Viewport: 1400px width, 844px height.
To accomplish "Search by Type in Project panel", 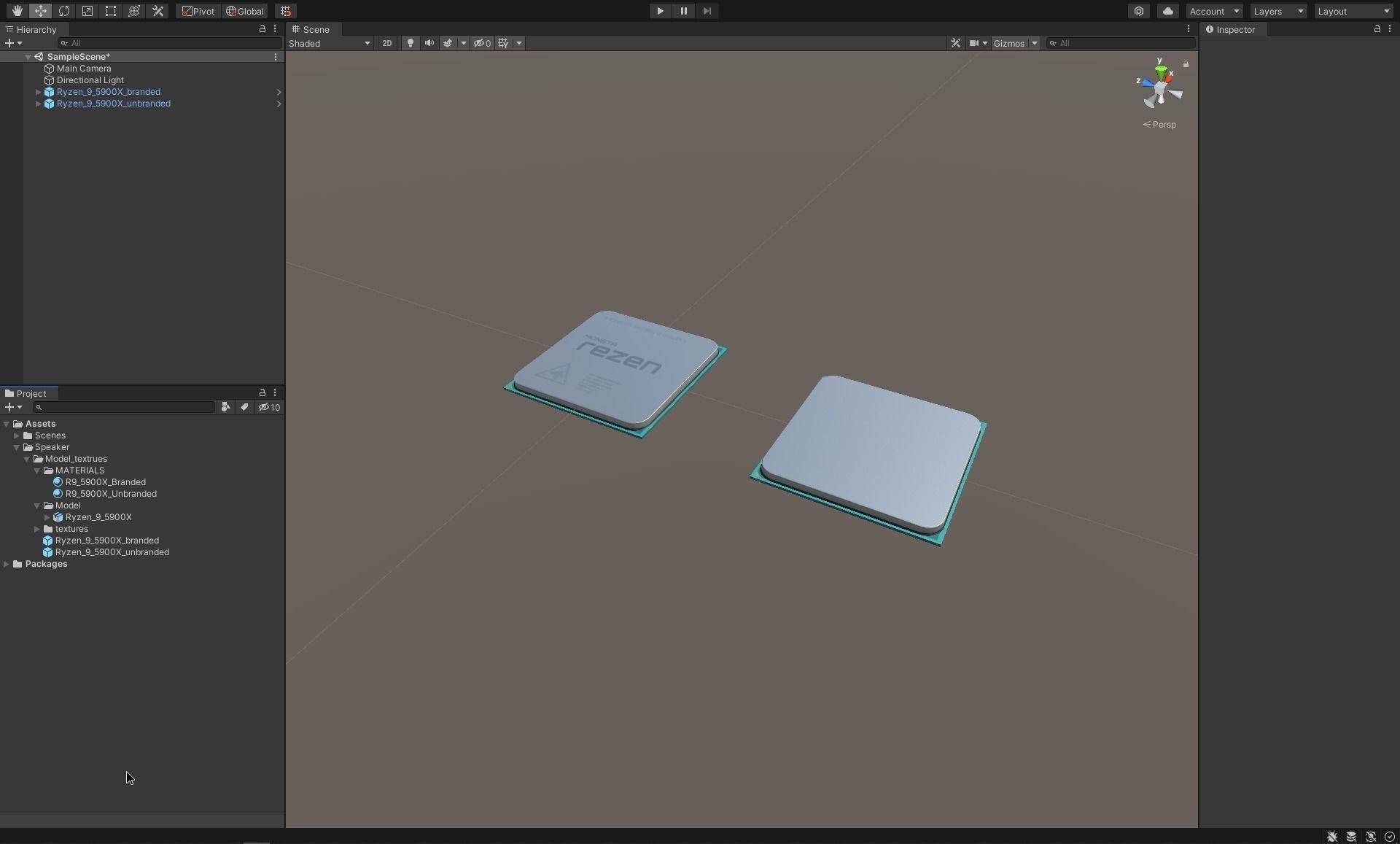I will (226, 407).
